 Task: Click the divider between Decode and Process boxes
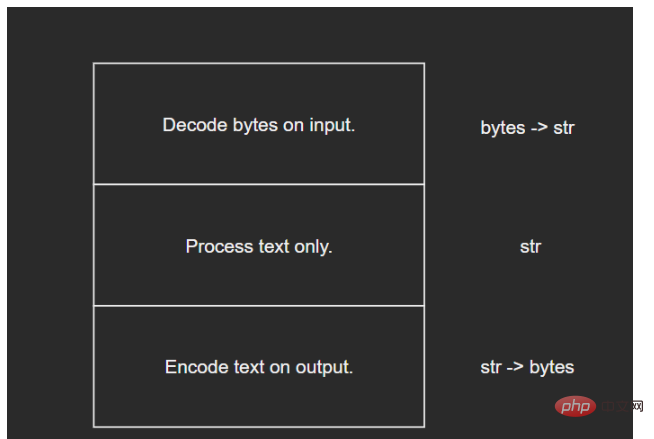coord(259,184)
